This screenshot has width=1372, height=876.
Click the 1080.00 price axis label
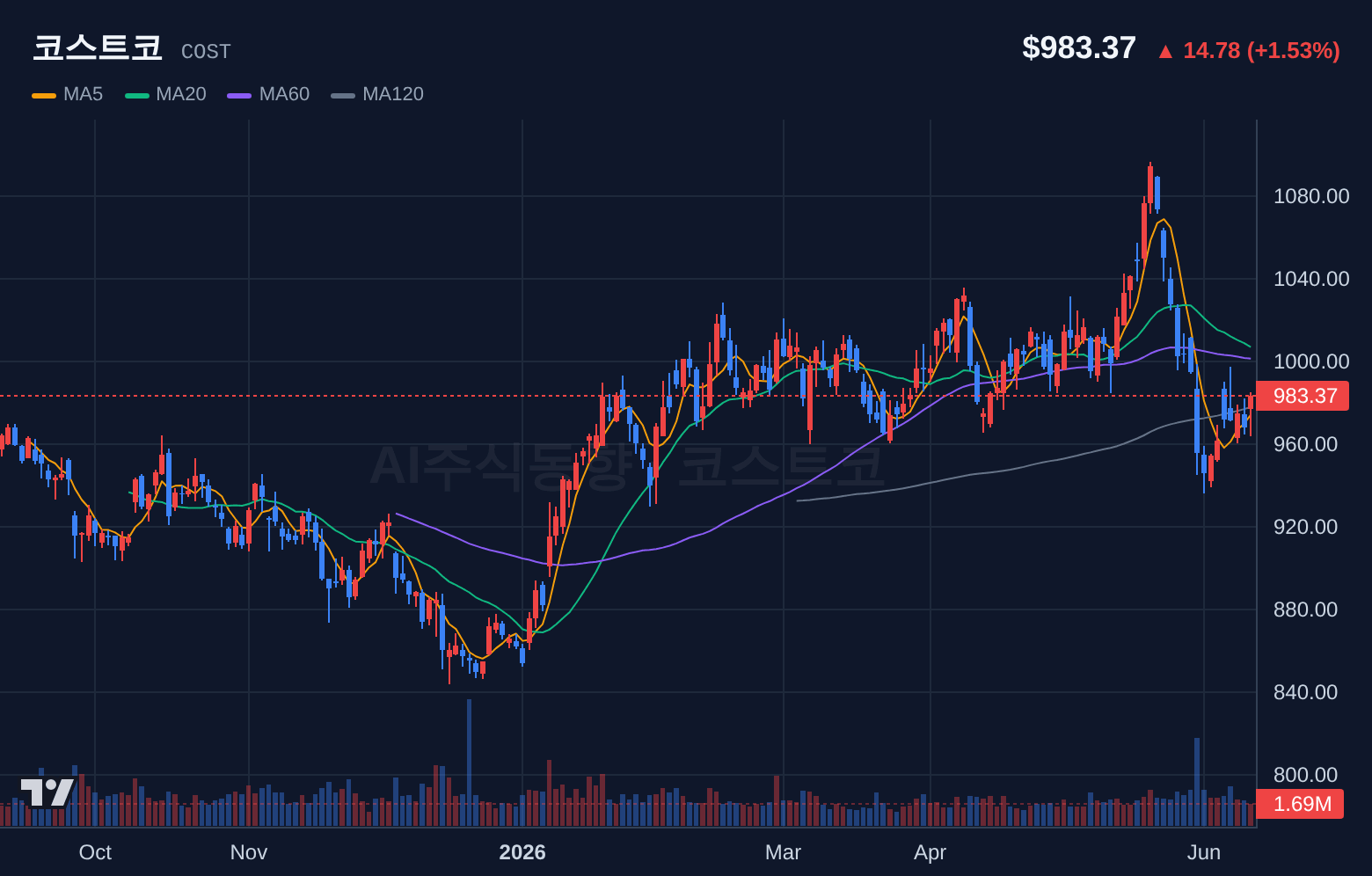1311,196
